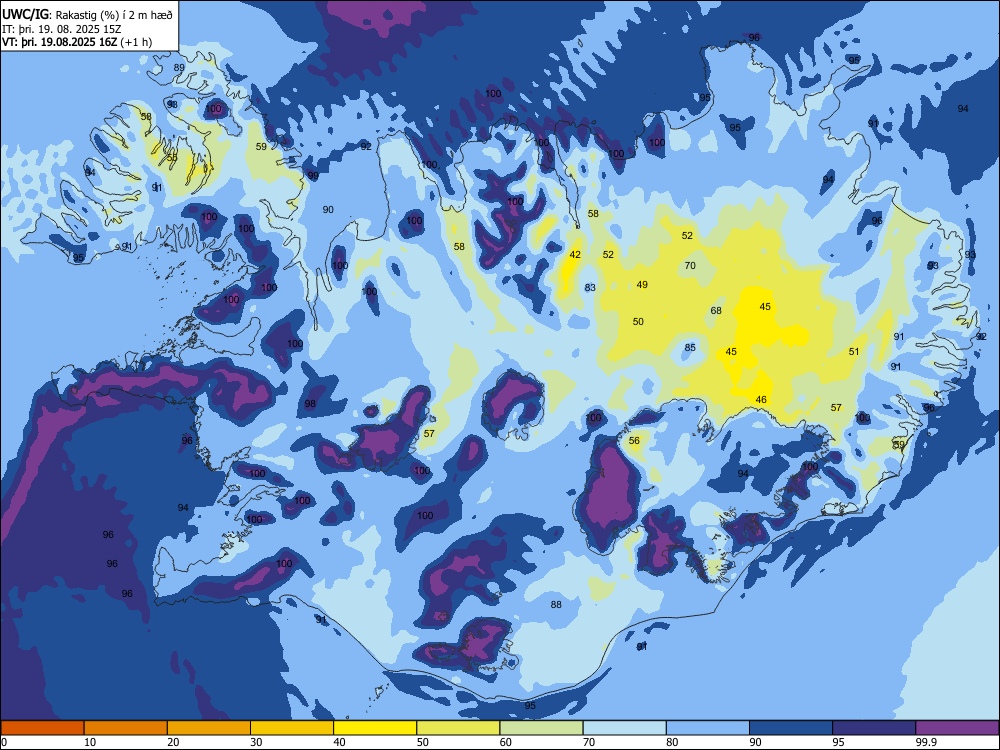
Task: Click the map value "46"
Action: click(x=761, y=400)
